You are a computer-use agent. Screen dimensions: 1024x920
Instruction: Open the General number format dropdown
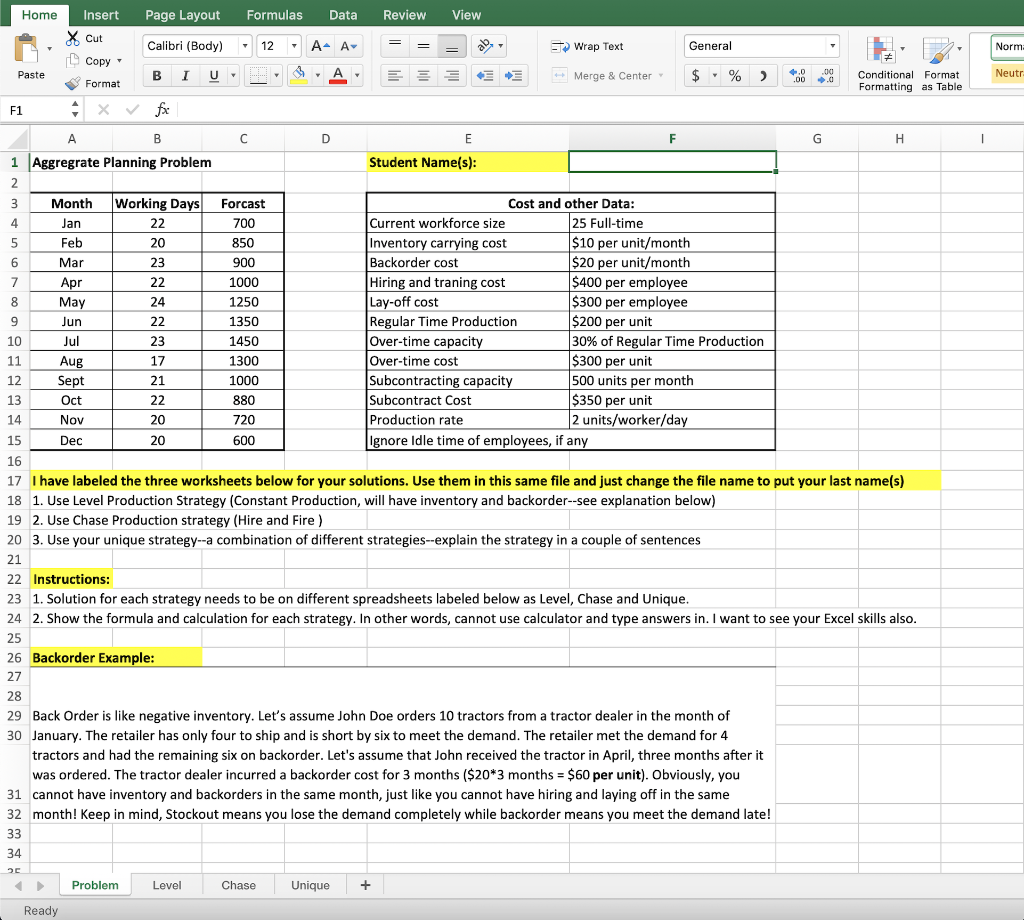click(832, 45)
